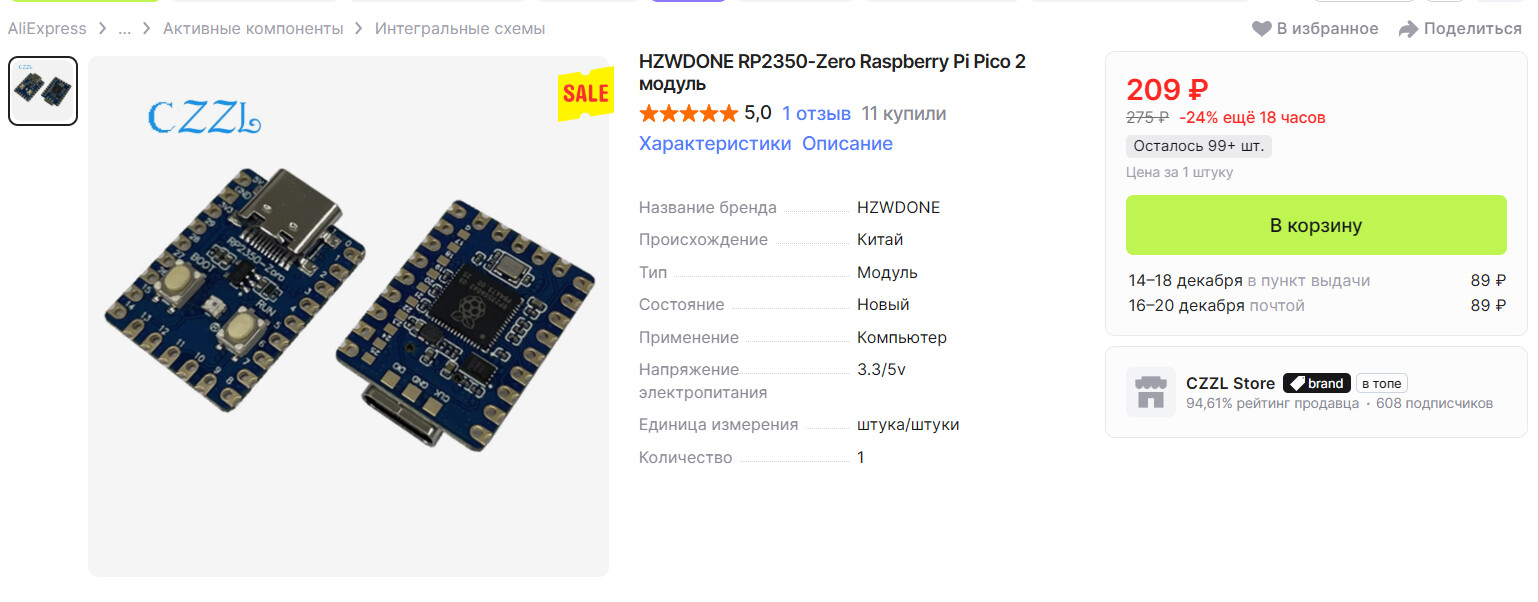Open CZZL Store seller page
Image resolution: width=1538 pixels, height=602 pixels.
click(x=1230, y=383)
